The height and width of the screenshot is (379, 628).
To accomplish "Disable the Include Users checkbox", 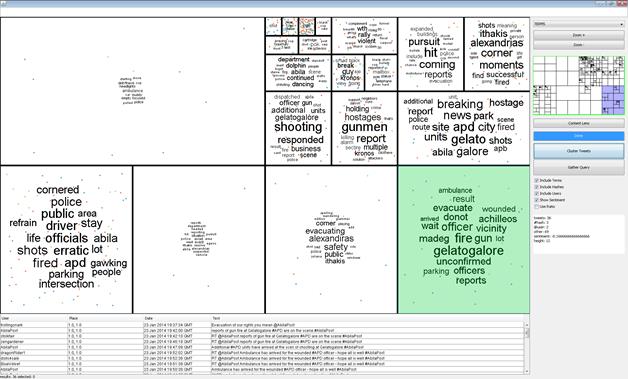I will (537, 194).
